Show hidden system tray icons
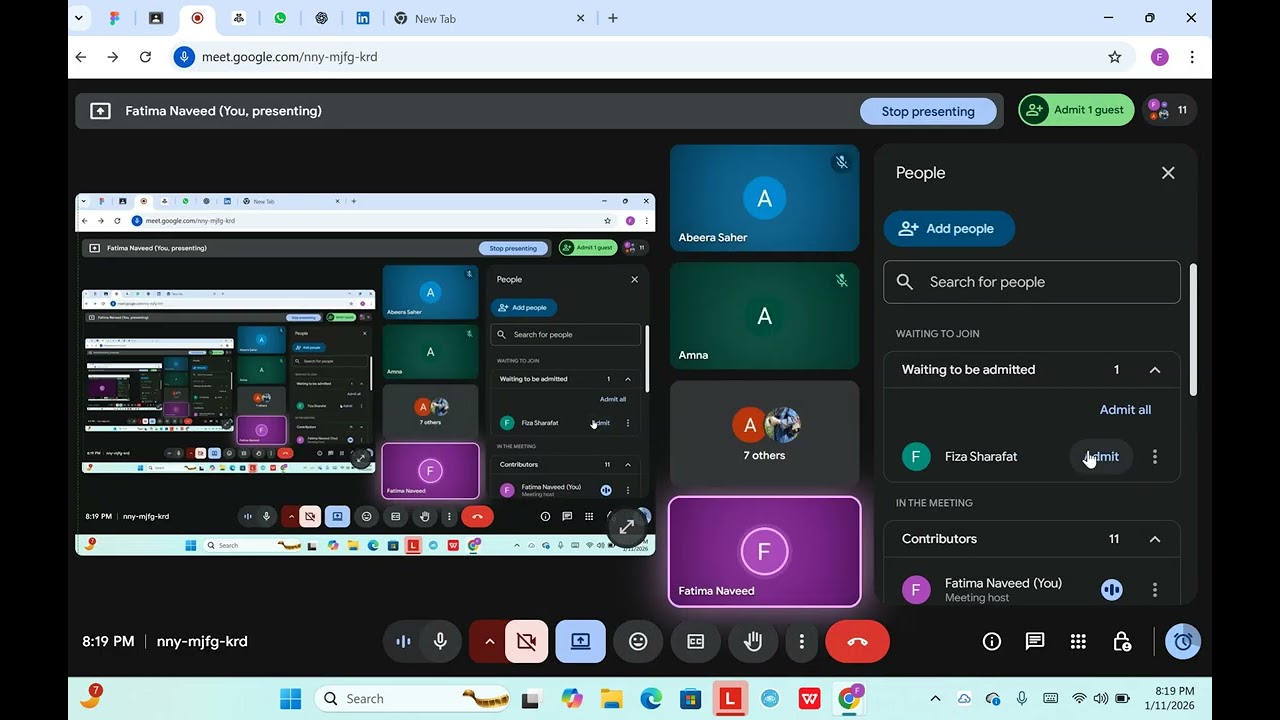 pos(935,698)
